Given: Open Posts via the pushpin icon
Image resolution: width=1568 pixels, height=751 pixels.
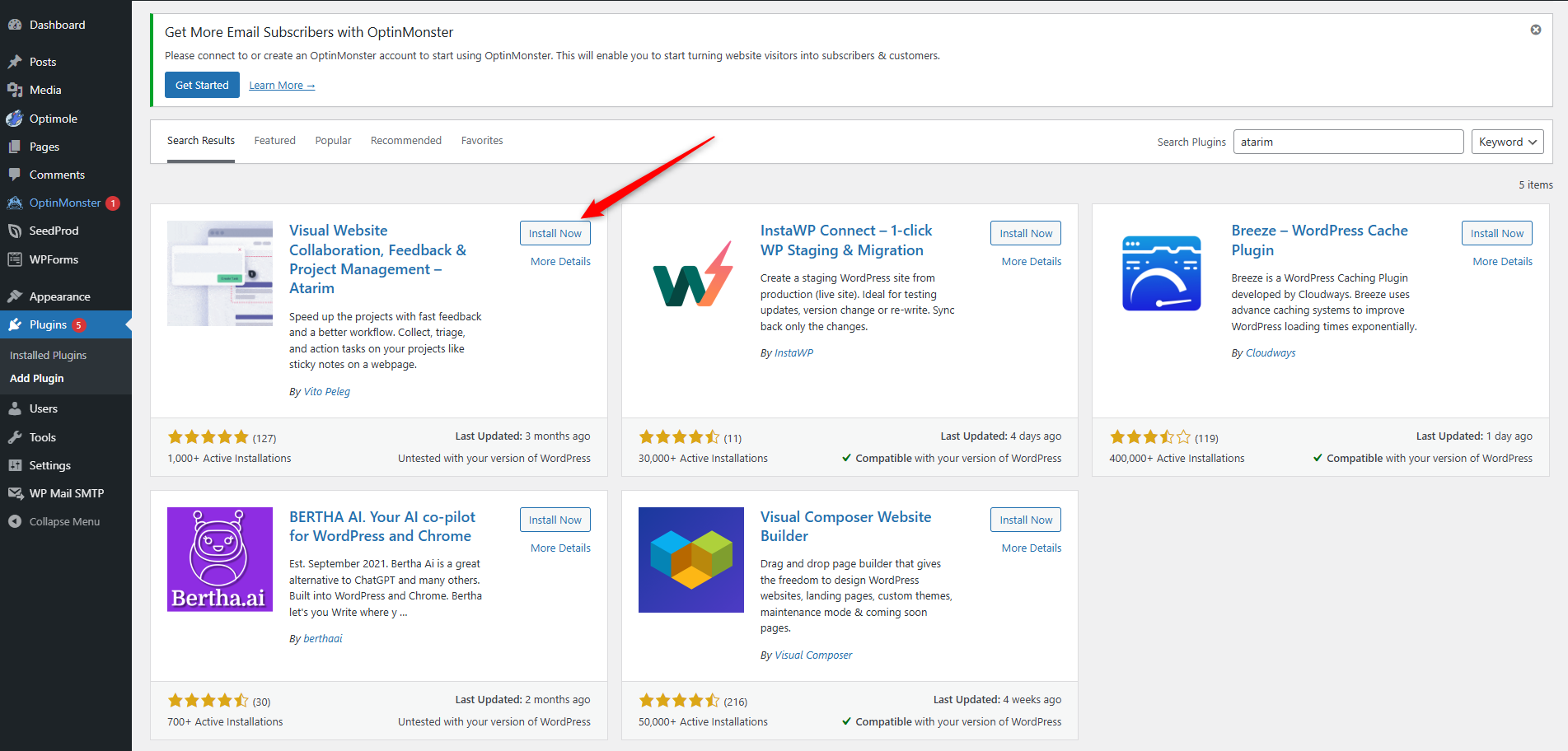Looking at the screenshot, I should [15, 62].
